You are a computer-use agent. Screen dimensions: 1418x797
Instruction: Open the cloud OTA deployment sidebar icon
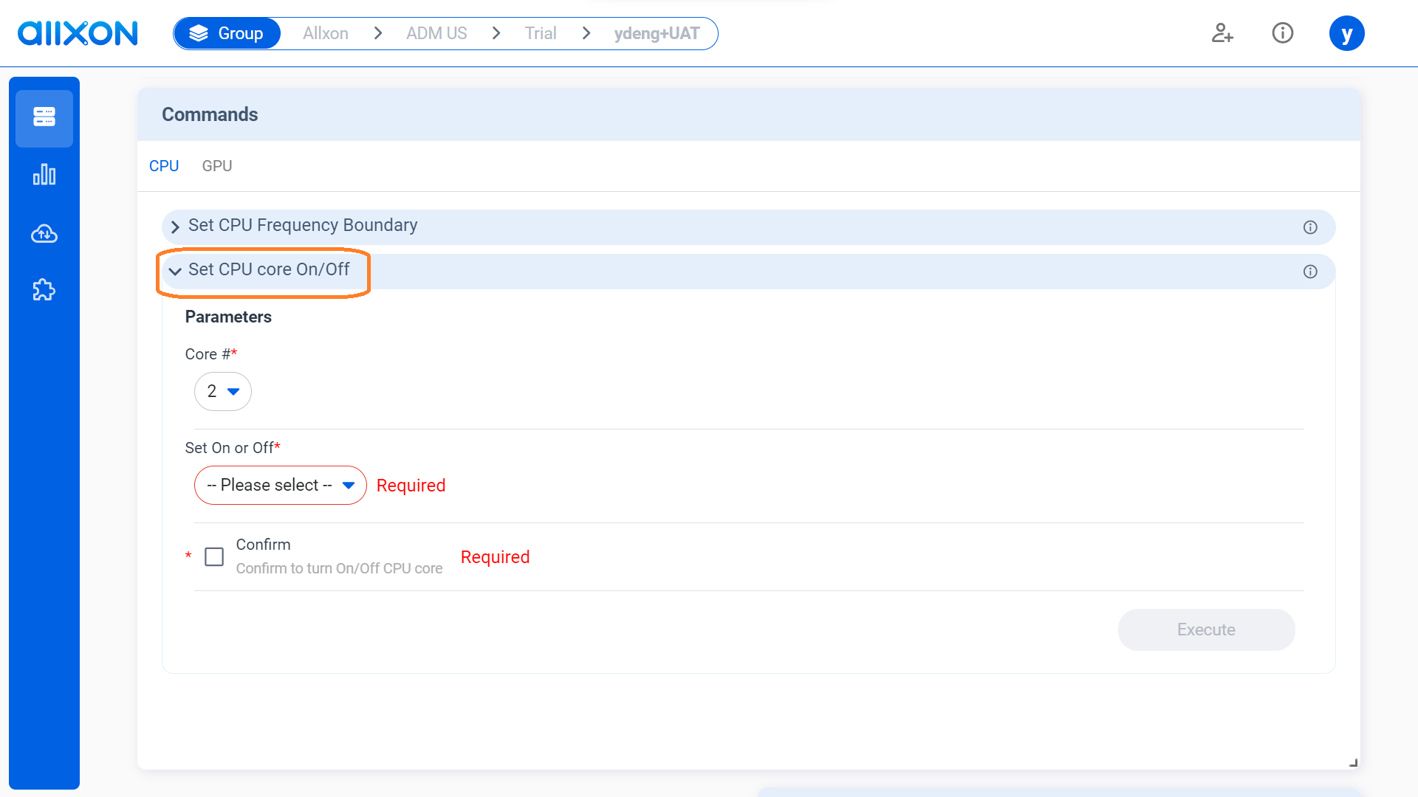(x=43, y=232)
